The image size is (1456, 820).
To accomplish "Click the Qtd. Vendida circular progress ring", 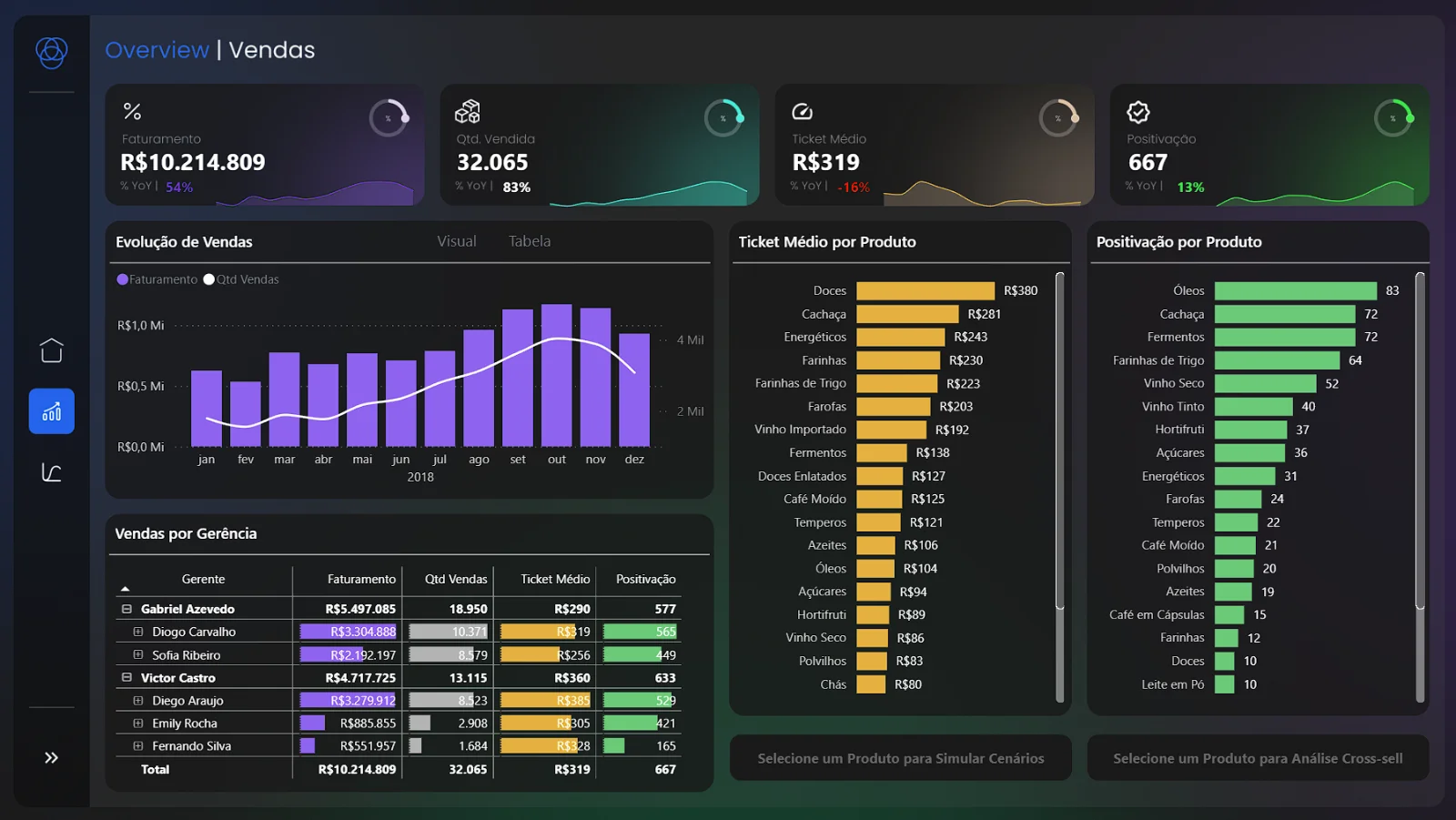I will (x=723, y=118).
